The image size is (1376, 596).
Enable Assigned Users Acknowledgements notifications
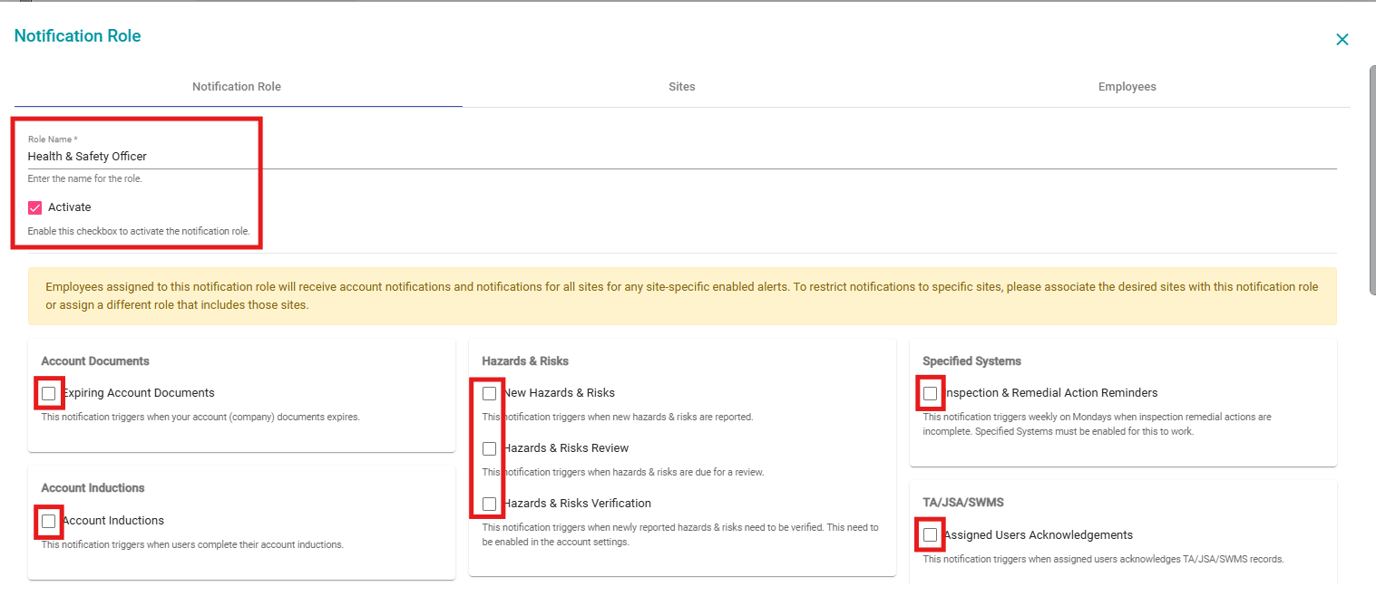(929, 535)
